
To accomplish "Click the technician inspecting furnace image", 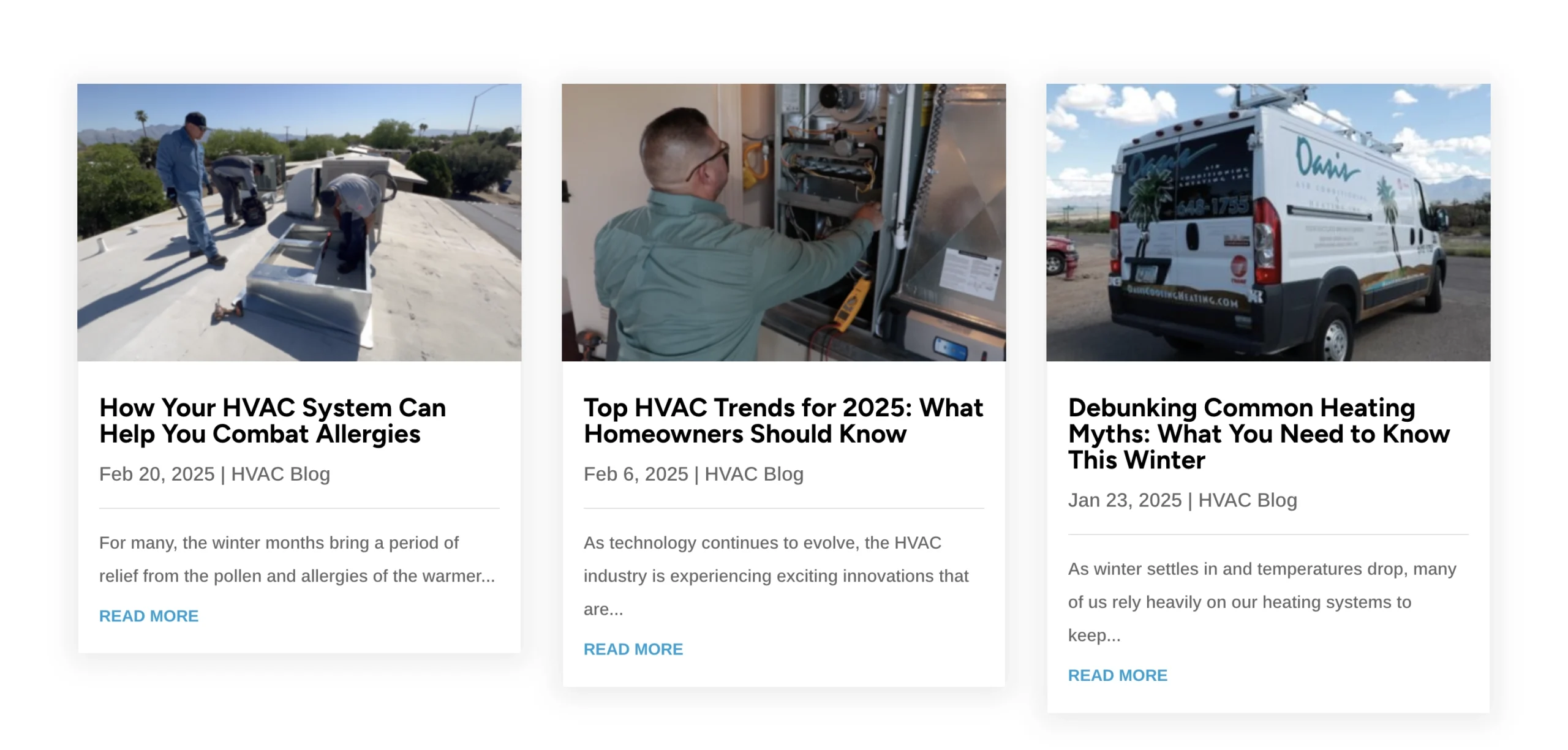I will pyautogui.click(x=783, y=222).
